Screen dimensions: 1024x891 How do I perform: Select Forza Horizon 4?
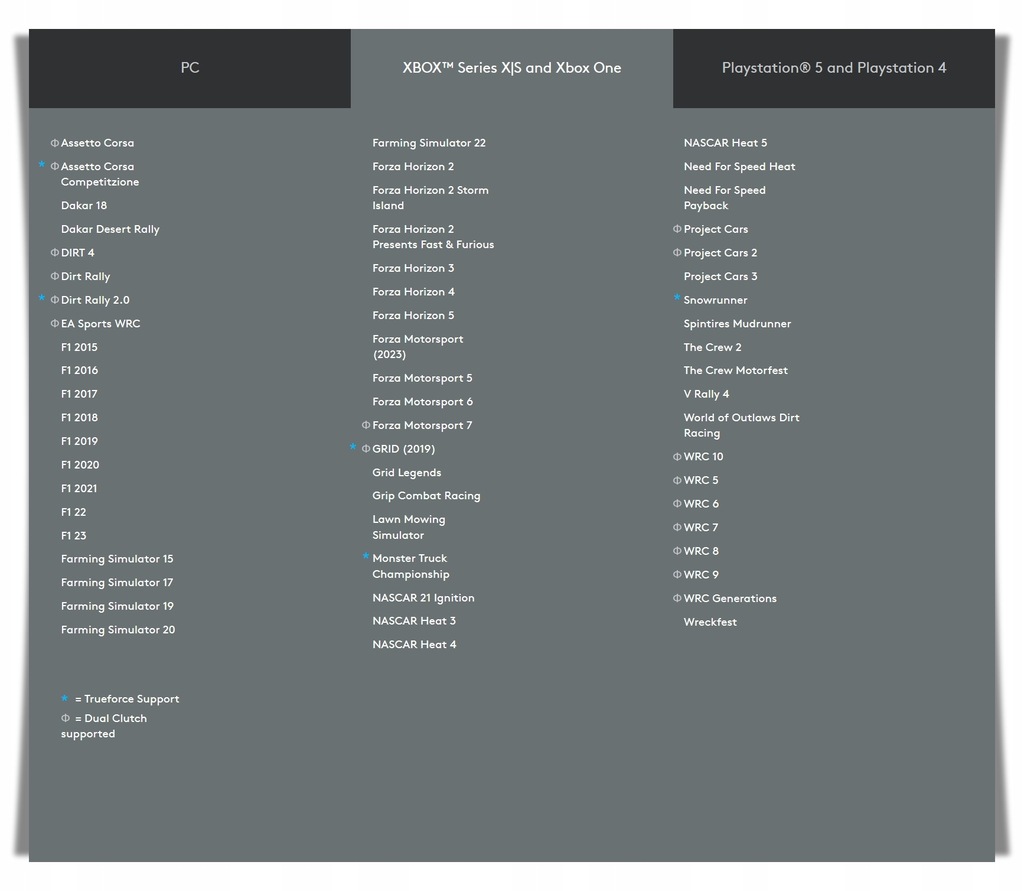(x=413, y=292)
